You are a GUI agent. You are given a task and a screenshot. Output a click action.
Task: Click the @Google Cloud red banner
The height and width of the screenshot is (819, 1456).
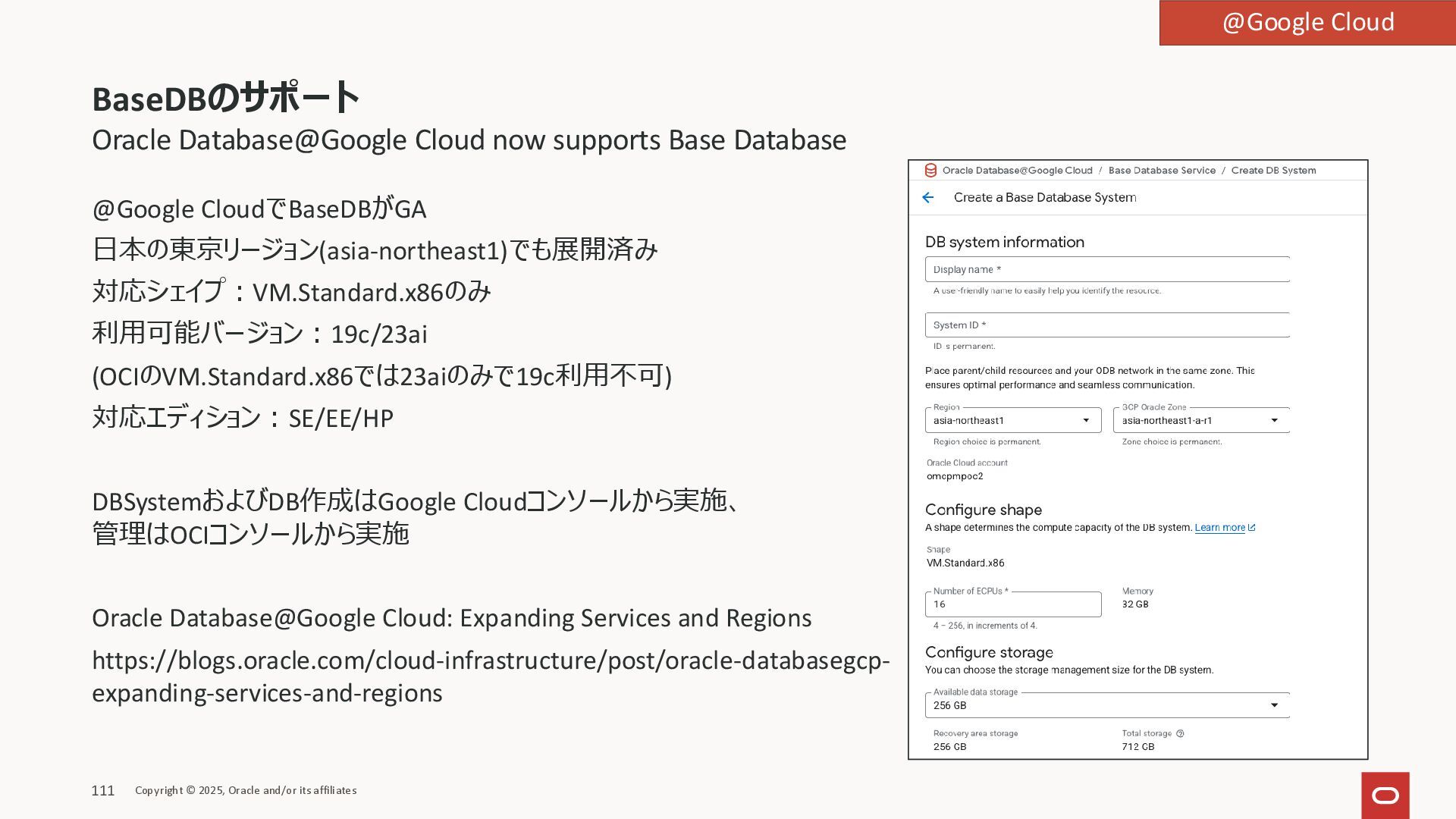(1307, 23)
